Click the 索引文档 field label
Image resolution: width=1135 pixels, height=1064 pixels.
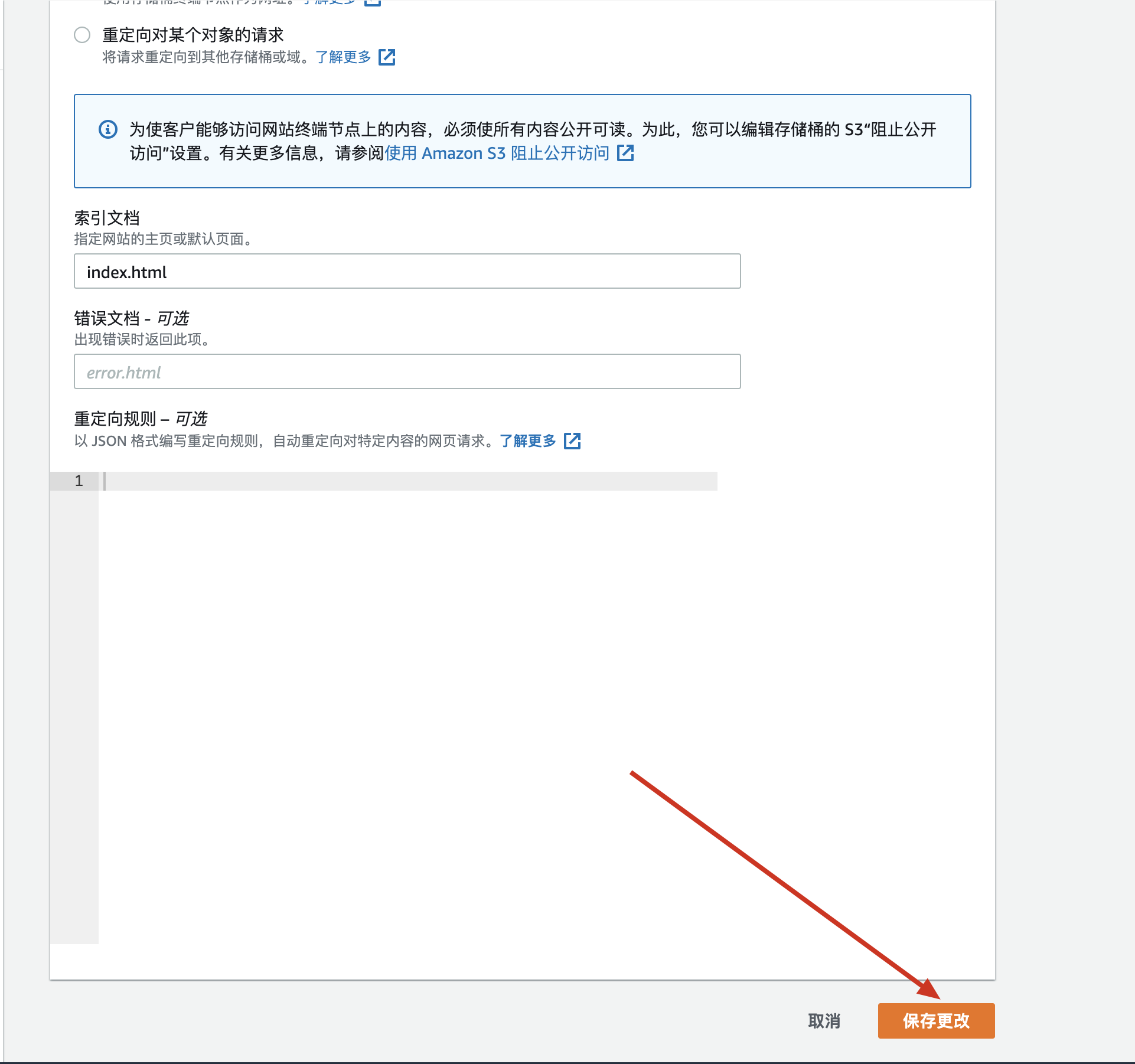point(107,218)
